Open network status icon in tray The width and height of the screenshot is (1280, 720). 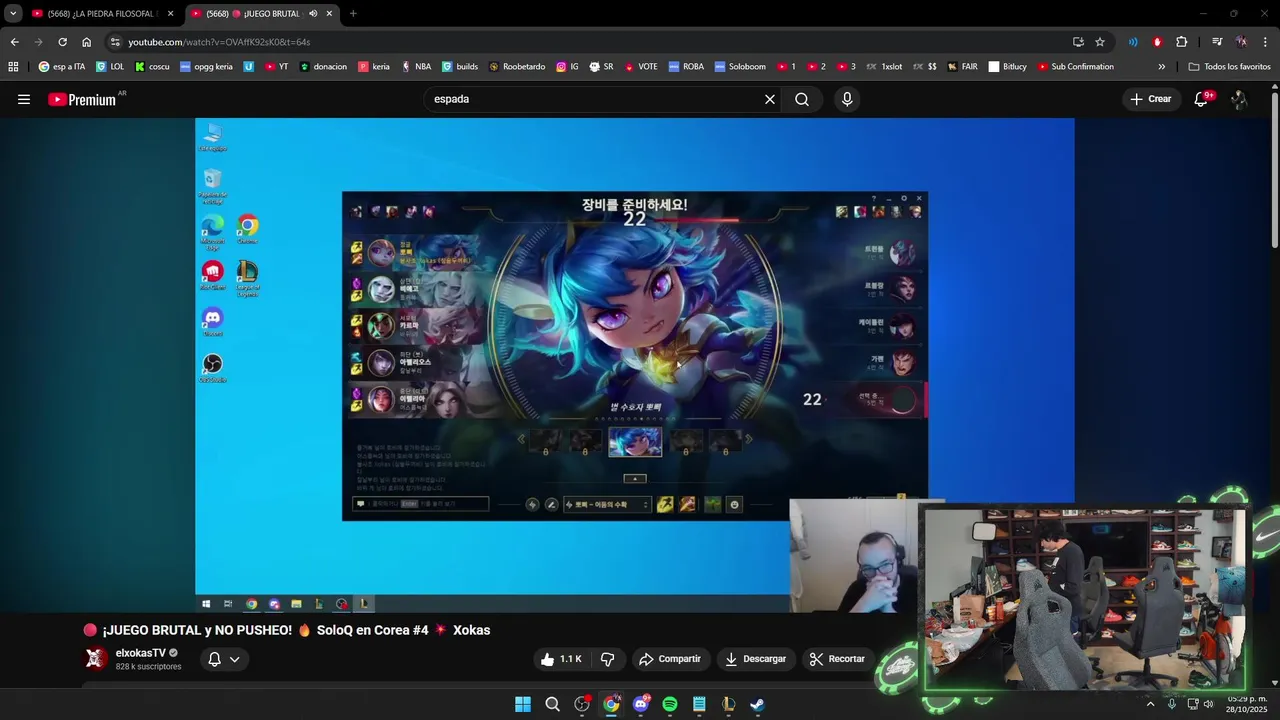pyautogui.click(x=1193, y=704)
